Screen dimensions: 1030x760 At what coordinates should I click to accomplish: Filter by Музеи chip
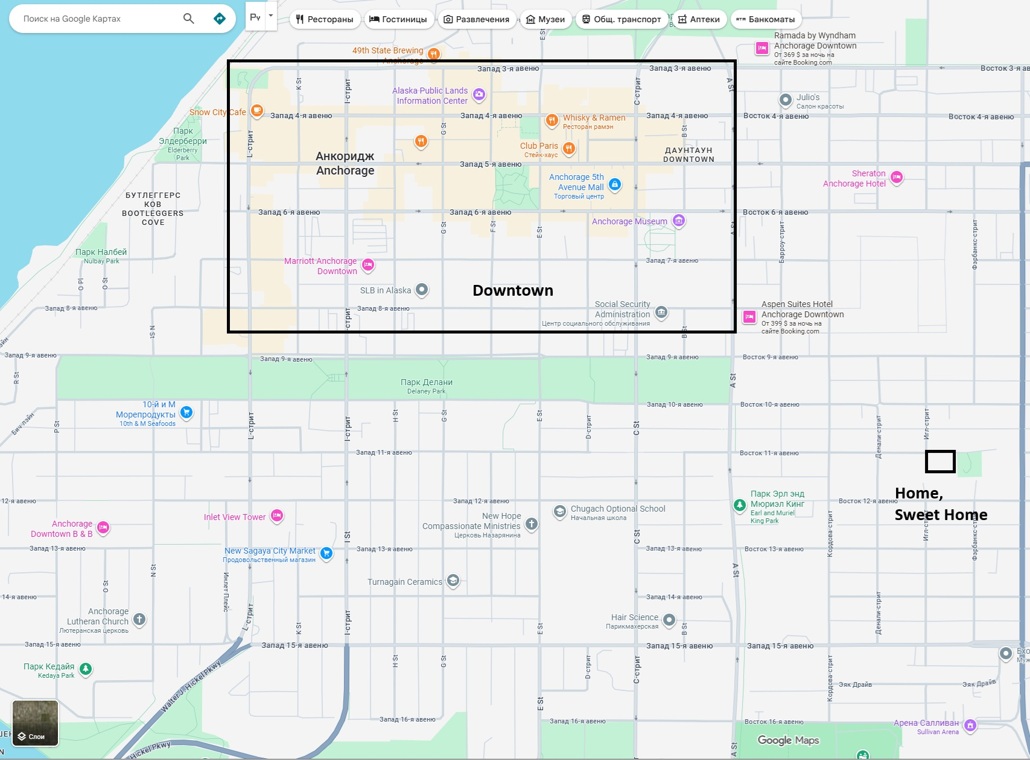[546, 19]
